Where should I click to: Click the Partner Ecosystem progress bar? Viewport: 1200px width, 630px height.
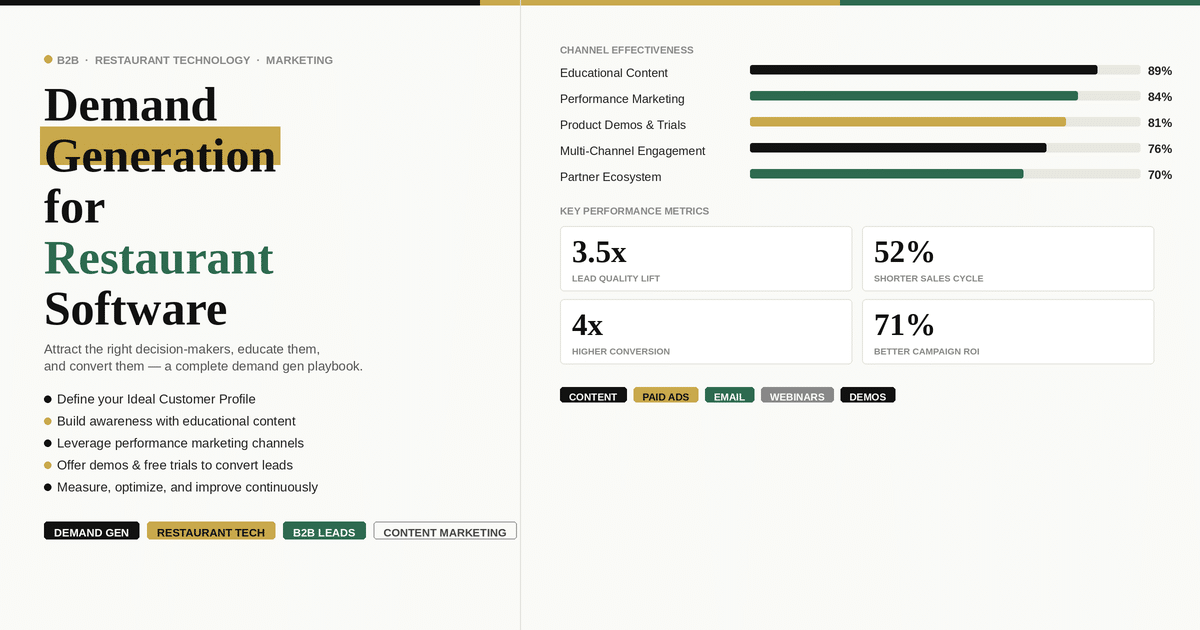(x=944, y=174)
